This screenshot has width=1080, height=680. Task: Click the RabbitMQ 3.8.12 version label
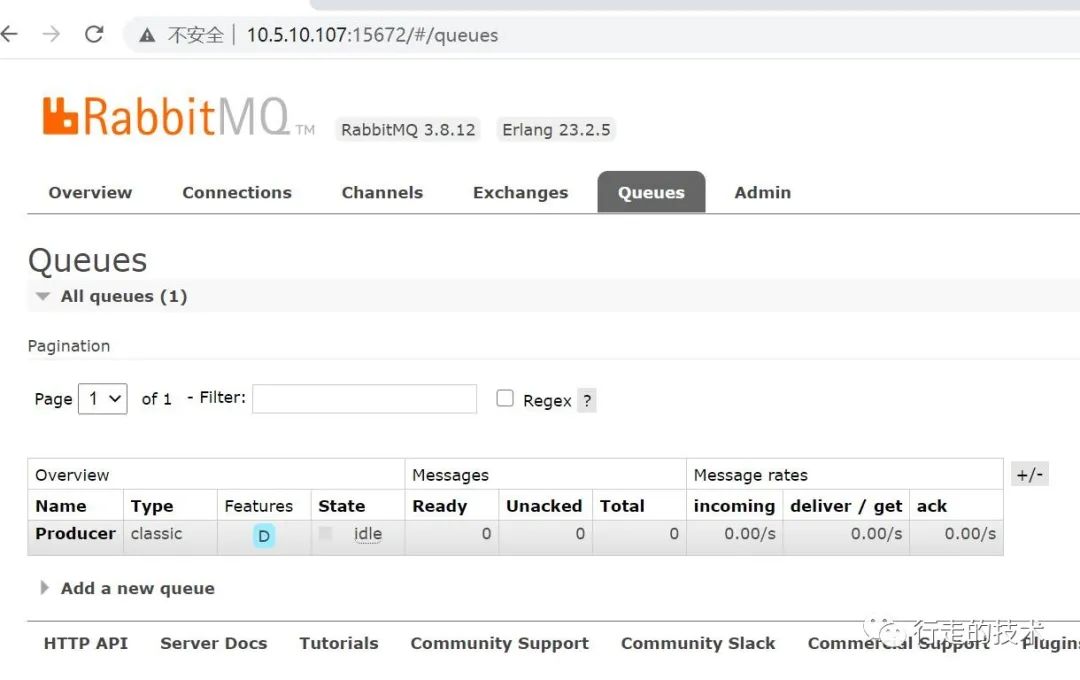click(x=408, y=130)
